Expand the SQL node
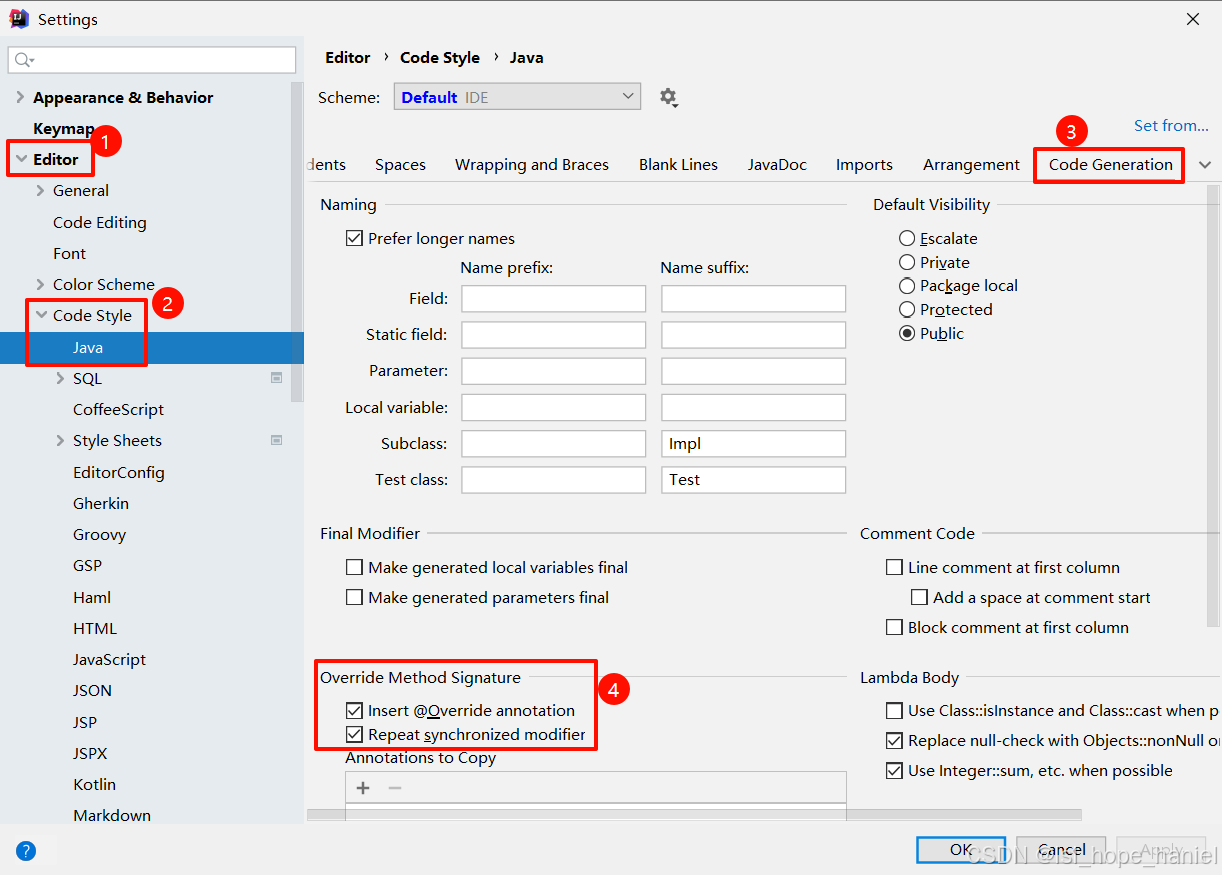This screenshot has height=875, width=1222. point(61,378)
